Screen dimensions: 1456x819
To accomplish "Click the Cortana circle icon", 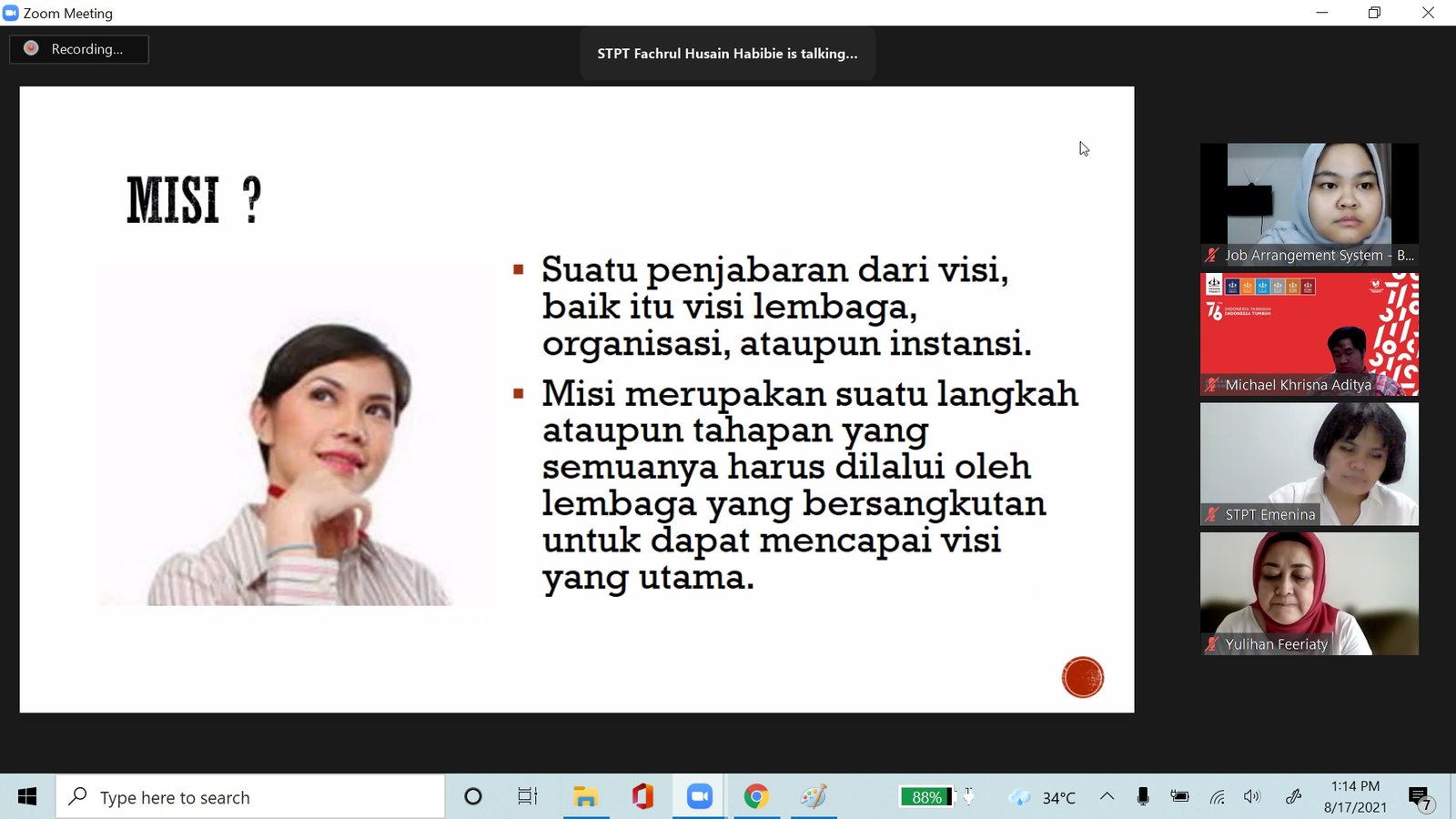I will pos(472,797).
